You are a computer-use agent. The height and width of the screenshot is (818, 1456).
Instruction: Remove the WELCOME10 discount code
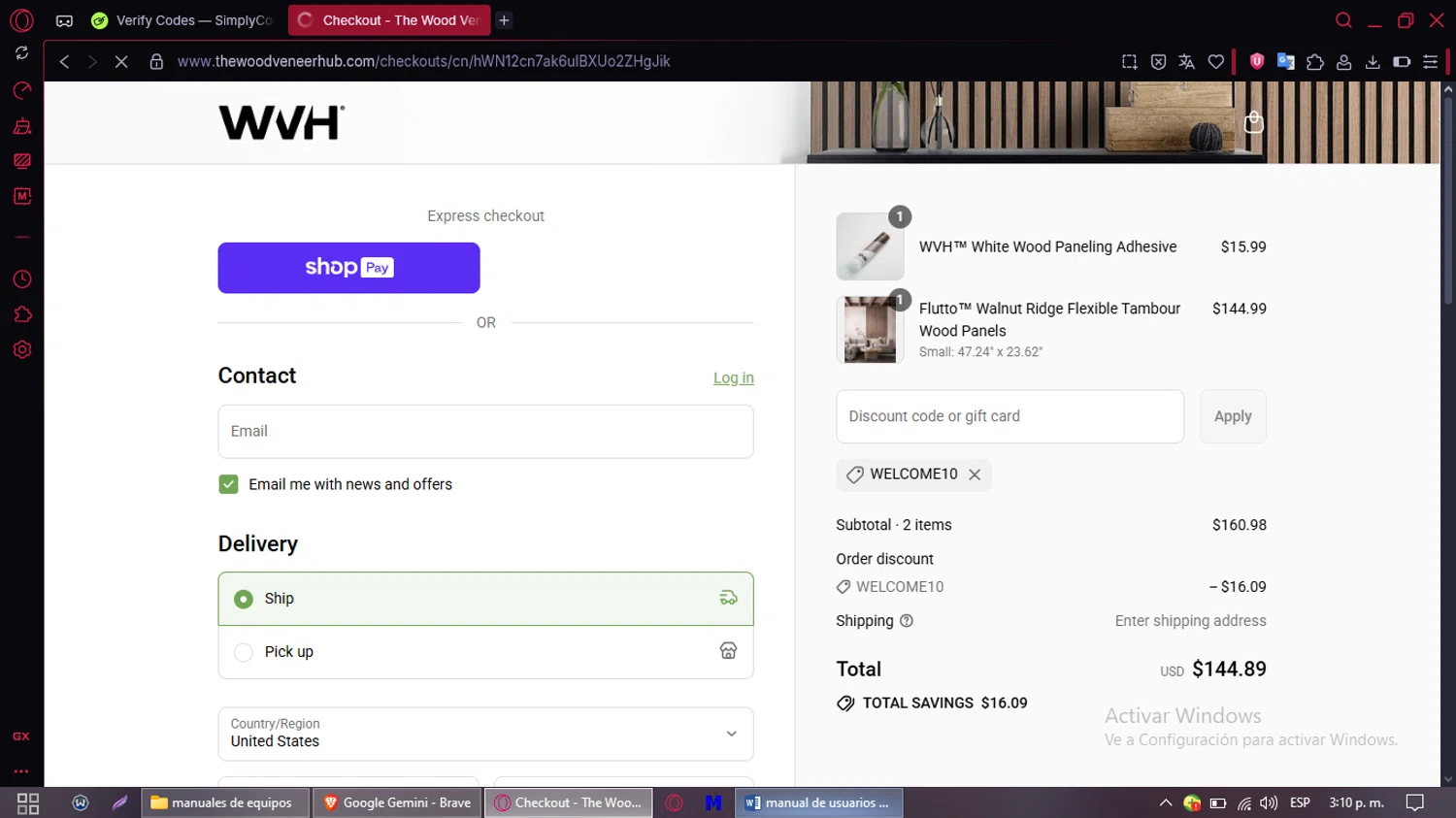click(975, 474)
